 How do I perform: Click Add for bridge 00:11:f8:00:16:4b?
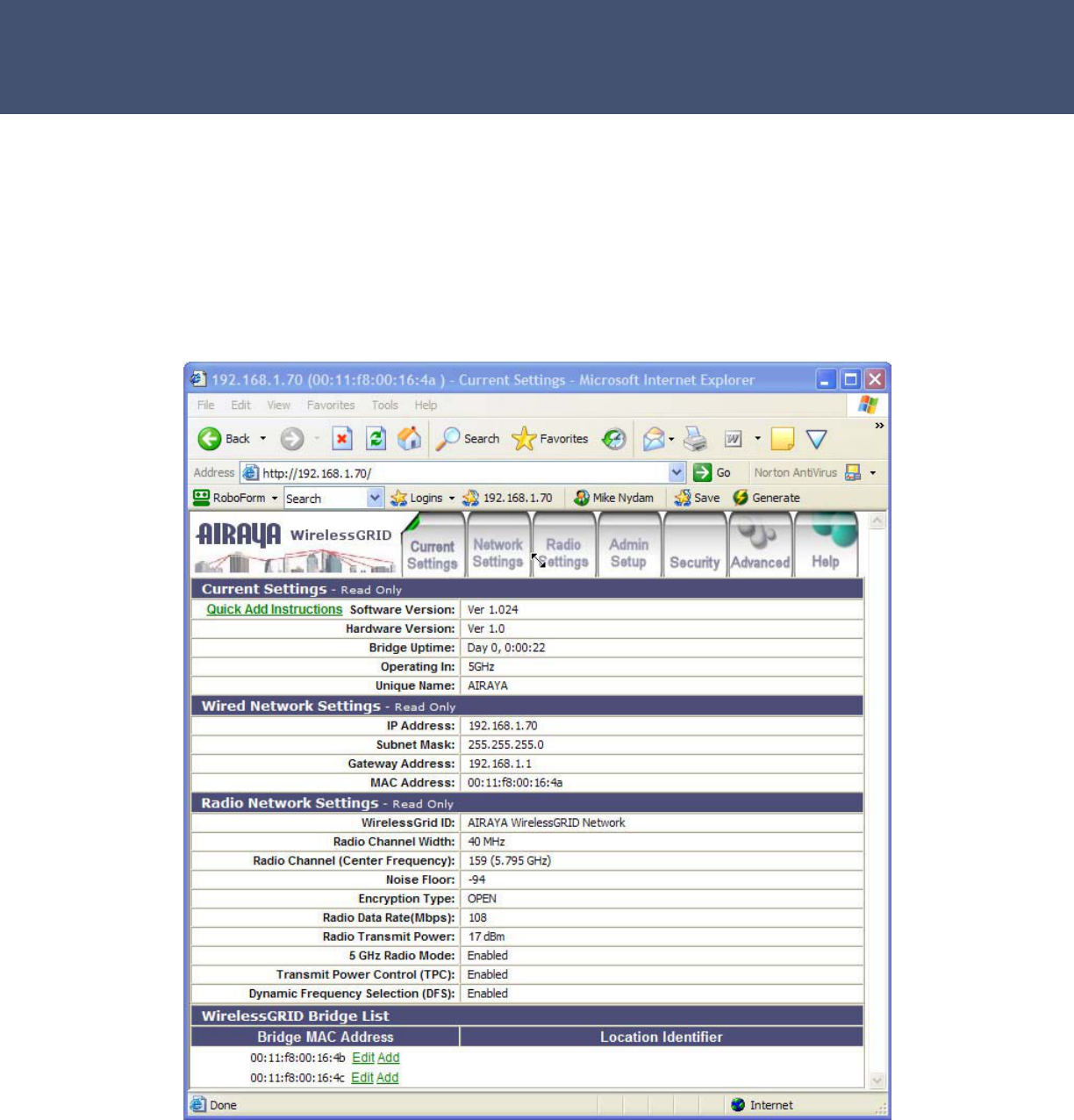(389, 1058)
